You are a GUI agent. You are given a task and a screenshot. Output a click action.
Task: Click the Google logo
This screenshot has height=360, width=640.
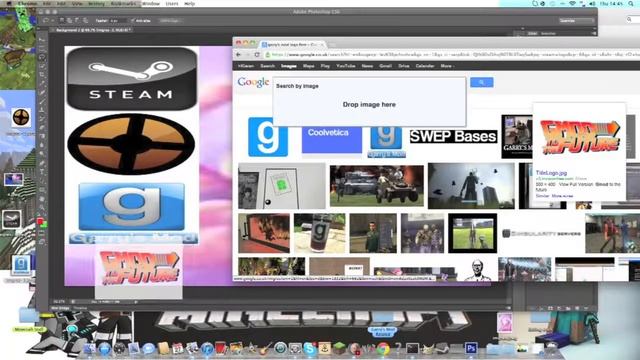click(x=253, y=82)
